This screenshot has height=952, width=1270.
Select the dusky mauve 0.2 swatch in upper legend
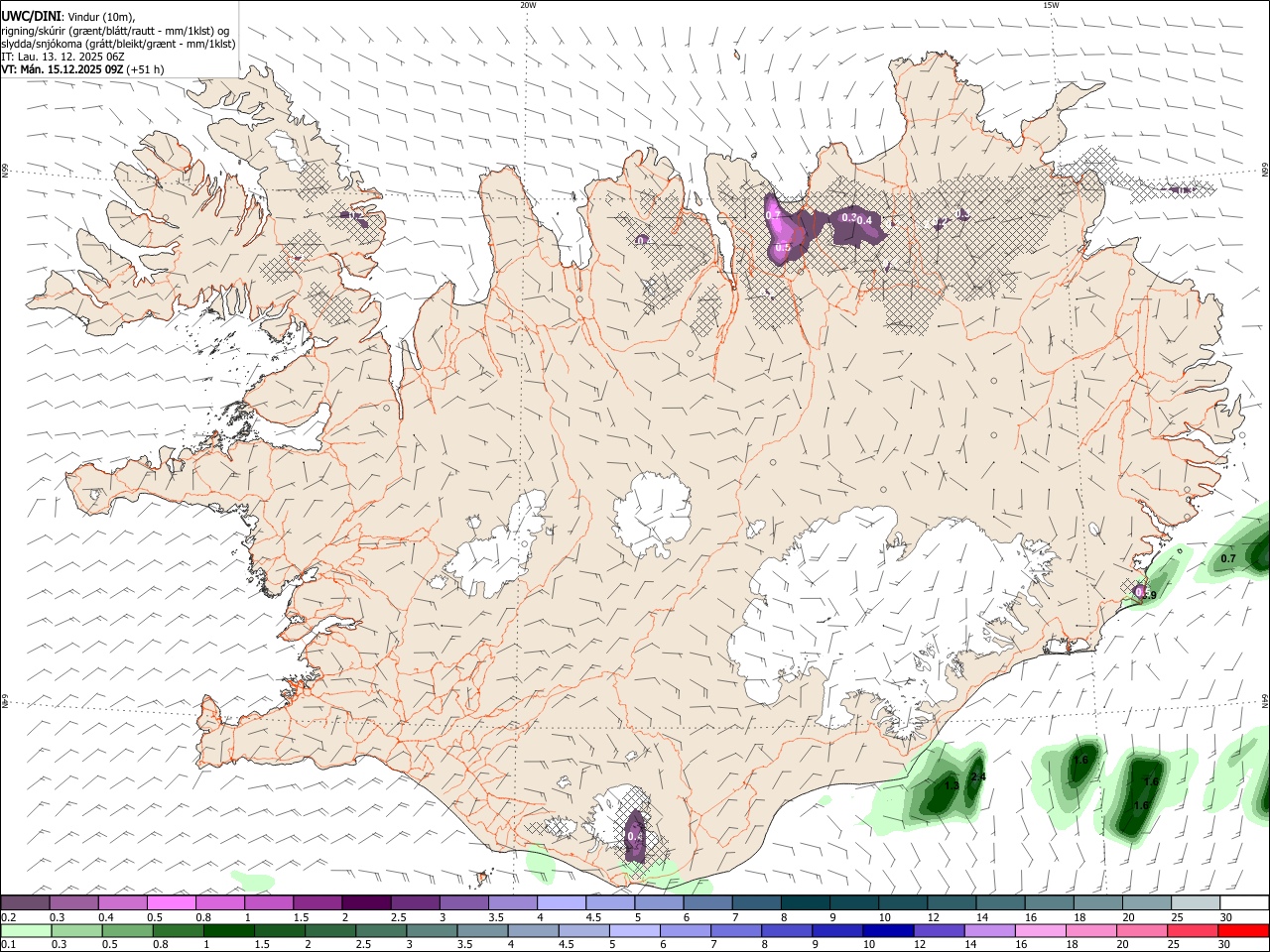pos(26,903)
